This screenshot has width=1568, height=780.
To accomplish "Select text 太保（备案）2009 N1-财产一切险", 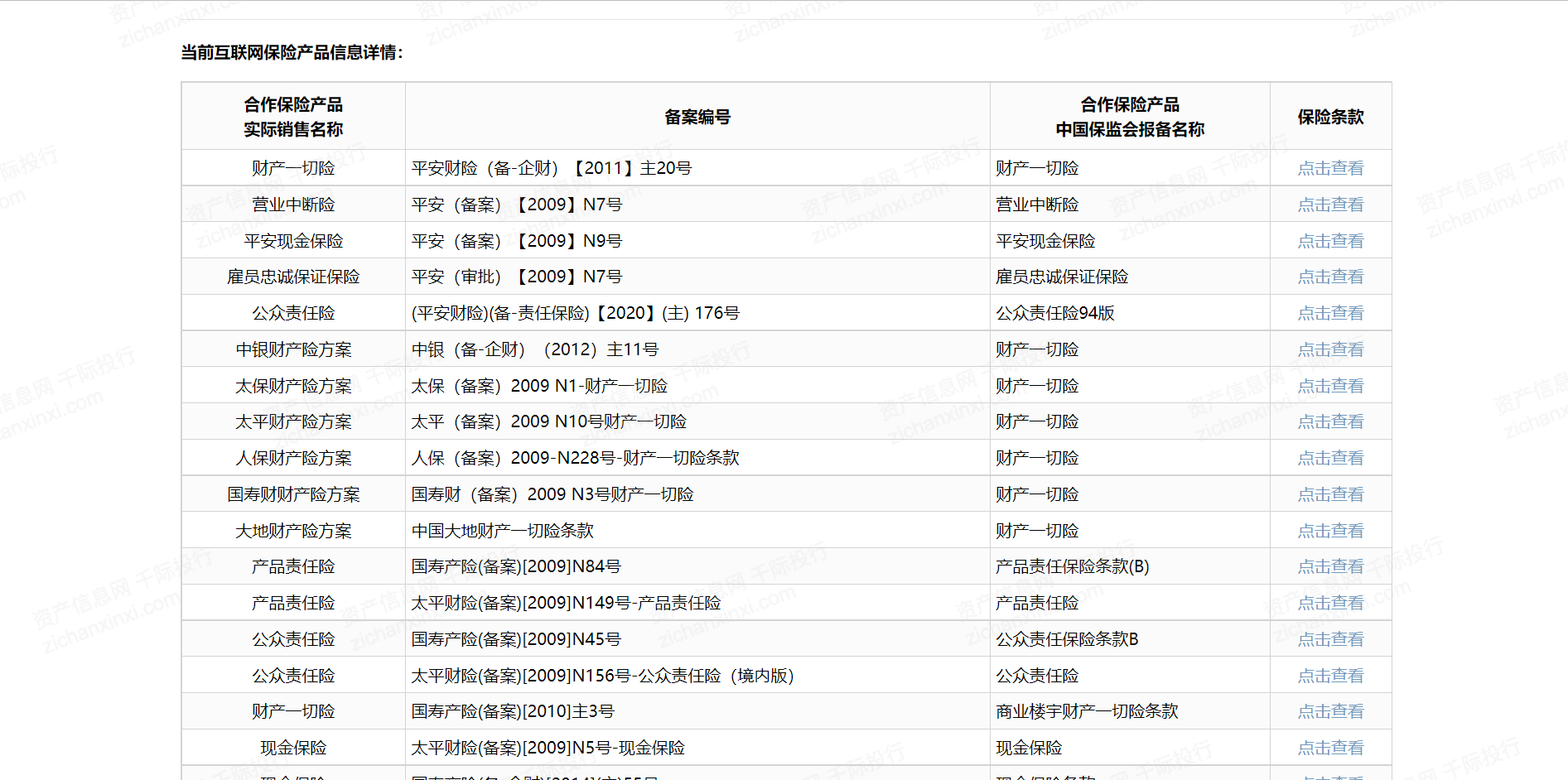I will click(x=539, y=386).
